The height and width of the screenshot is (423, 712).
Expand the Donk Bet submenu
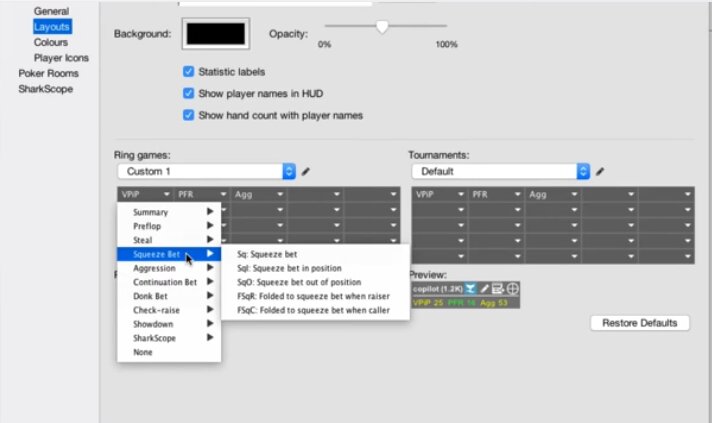[169, 296]
